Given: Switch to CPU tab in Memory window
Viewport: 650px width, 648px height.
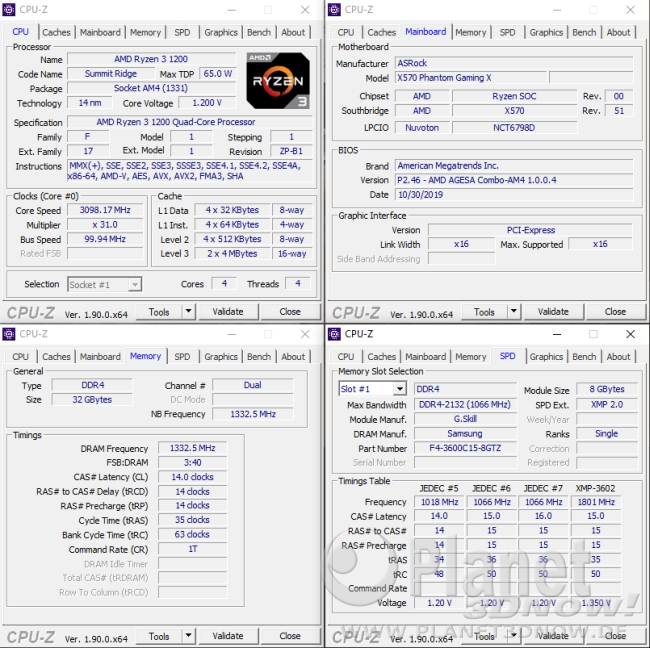Looking at the screenshot, I should tap(20, 357).
